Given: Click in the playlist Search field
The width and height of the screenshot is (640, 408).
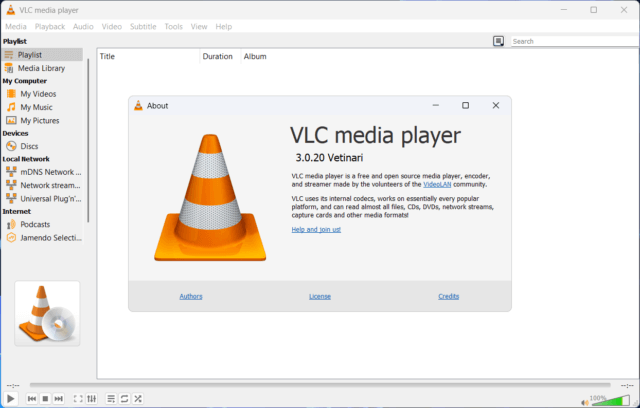Looking at the screenshot, I should [575, 41].
